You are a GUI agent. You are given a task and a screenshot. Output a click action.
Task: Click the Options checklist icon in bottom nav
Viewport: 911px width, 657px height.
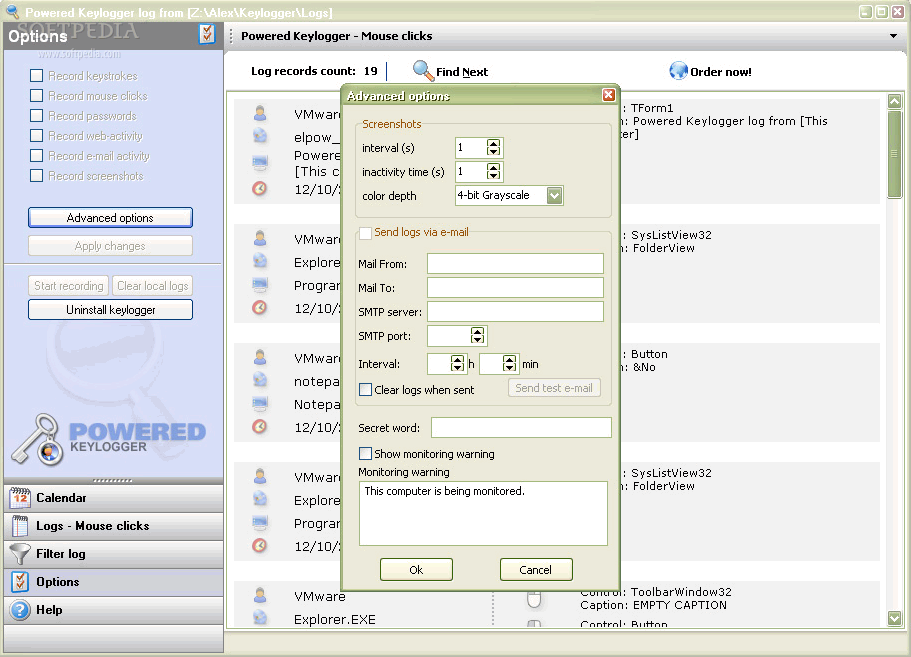(20, 581)
